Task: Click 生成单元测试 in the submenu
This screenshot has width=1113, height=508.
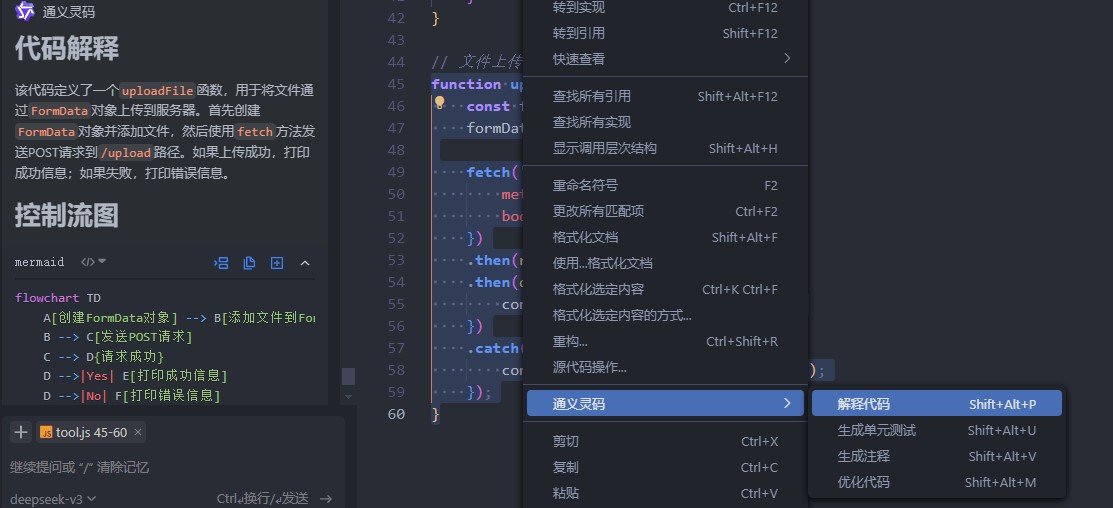Action: pyautogui.click(x=936, y=430)
